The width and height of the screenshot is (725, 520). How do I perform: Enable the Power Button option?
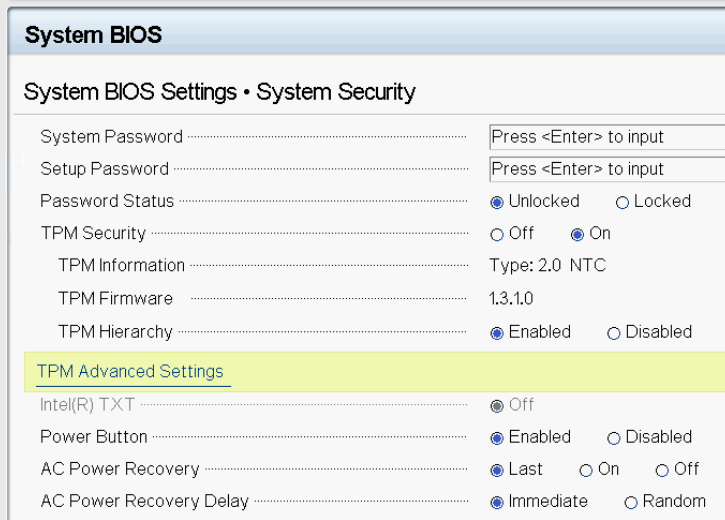pyautogui.click(x=497, y=438)
